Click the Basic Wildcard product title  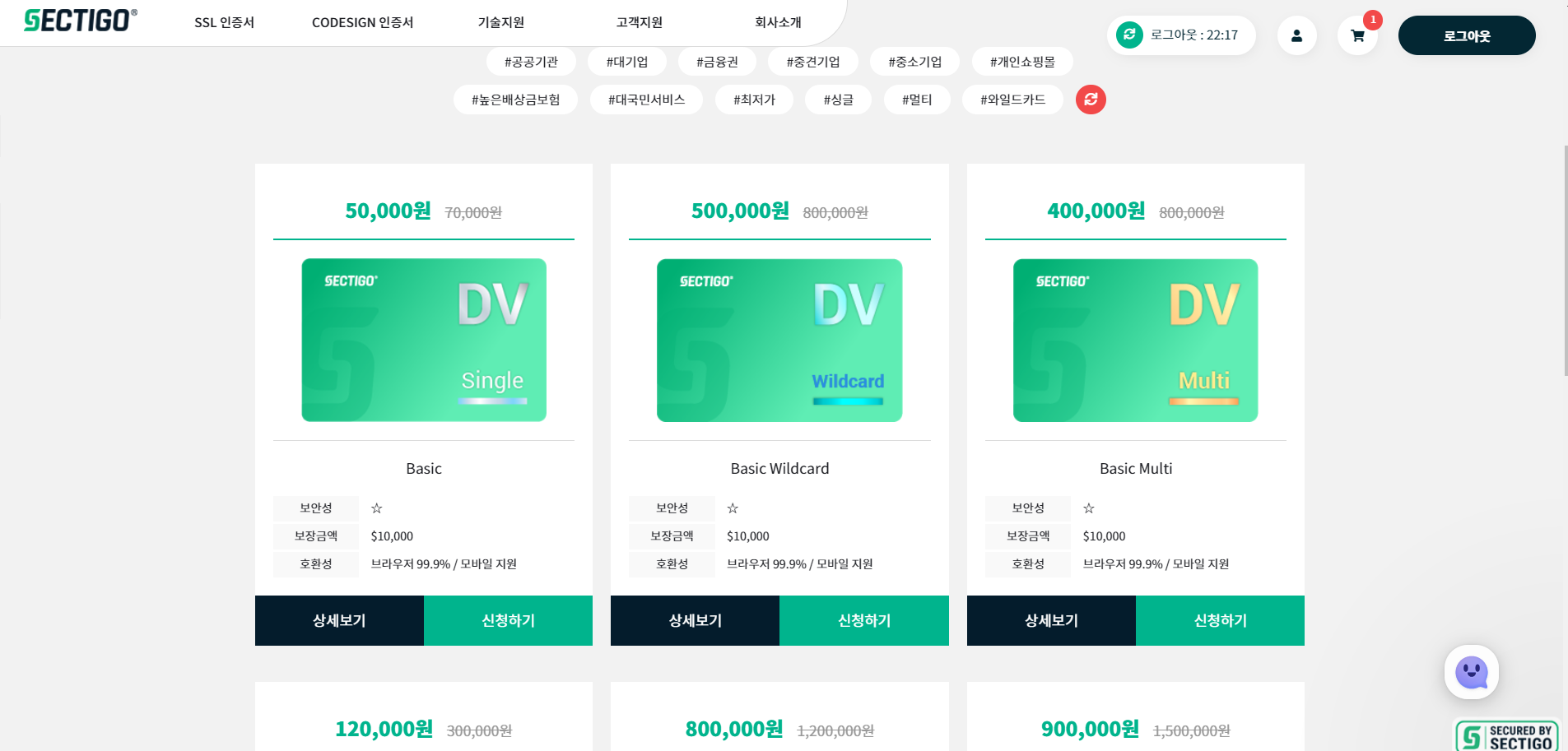coord(779,468)
